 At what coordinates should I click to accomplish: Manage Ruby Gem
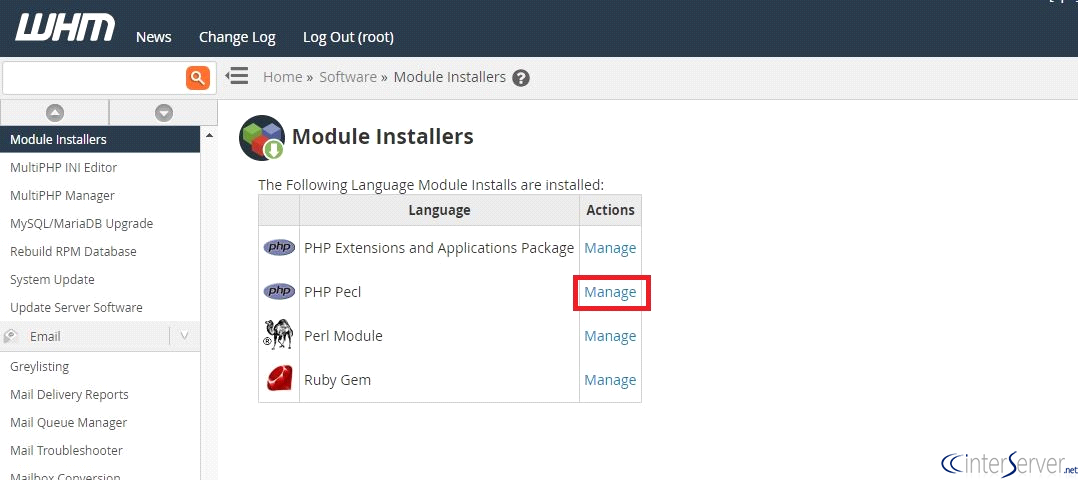click(x=610, y=380)
